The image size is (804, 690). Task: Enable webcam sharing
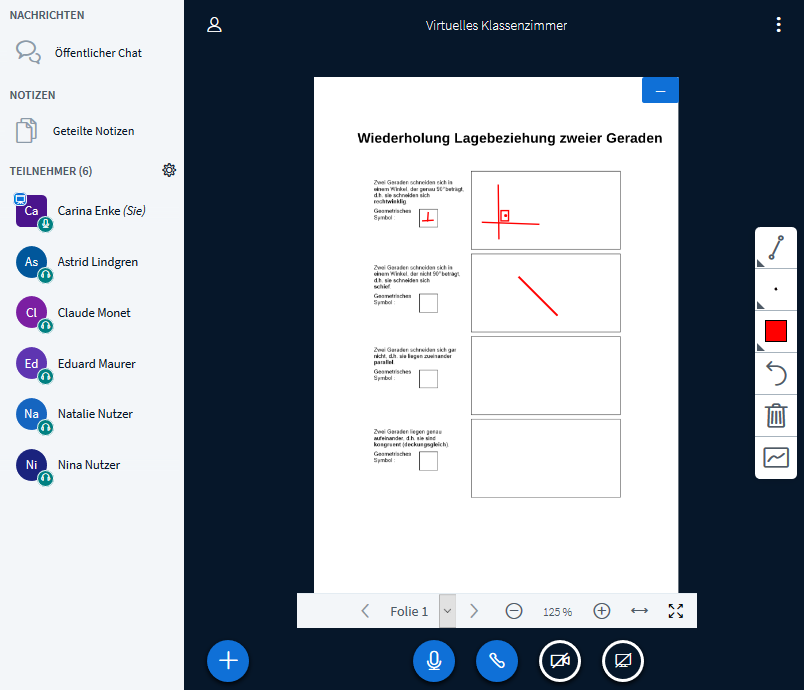tap(560, 661)
